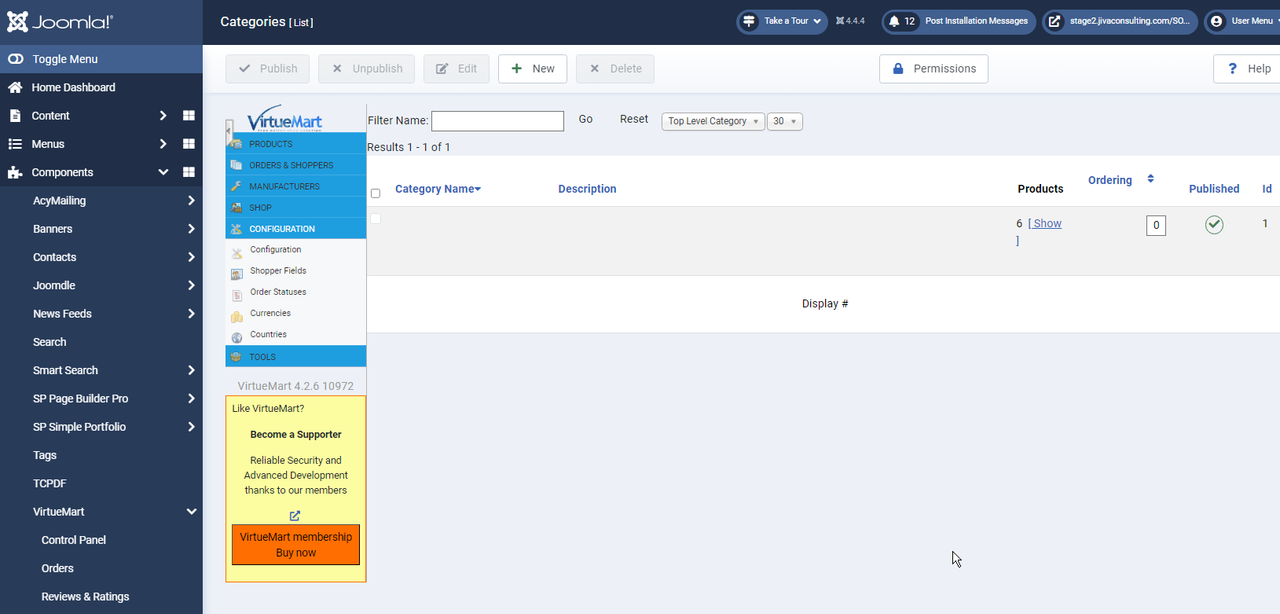Show the products of category 1
The height and width of the screenshot is (614, 1280).
click(1045, 224)
